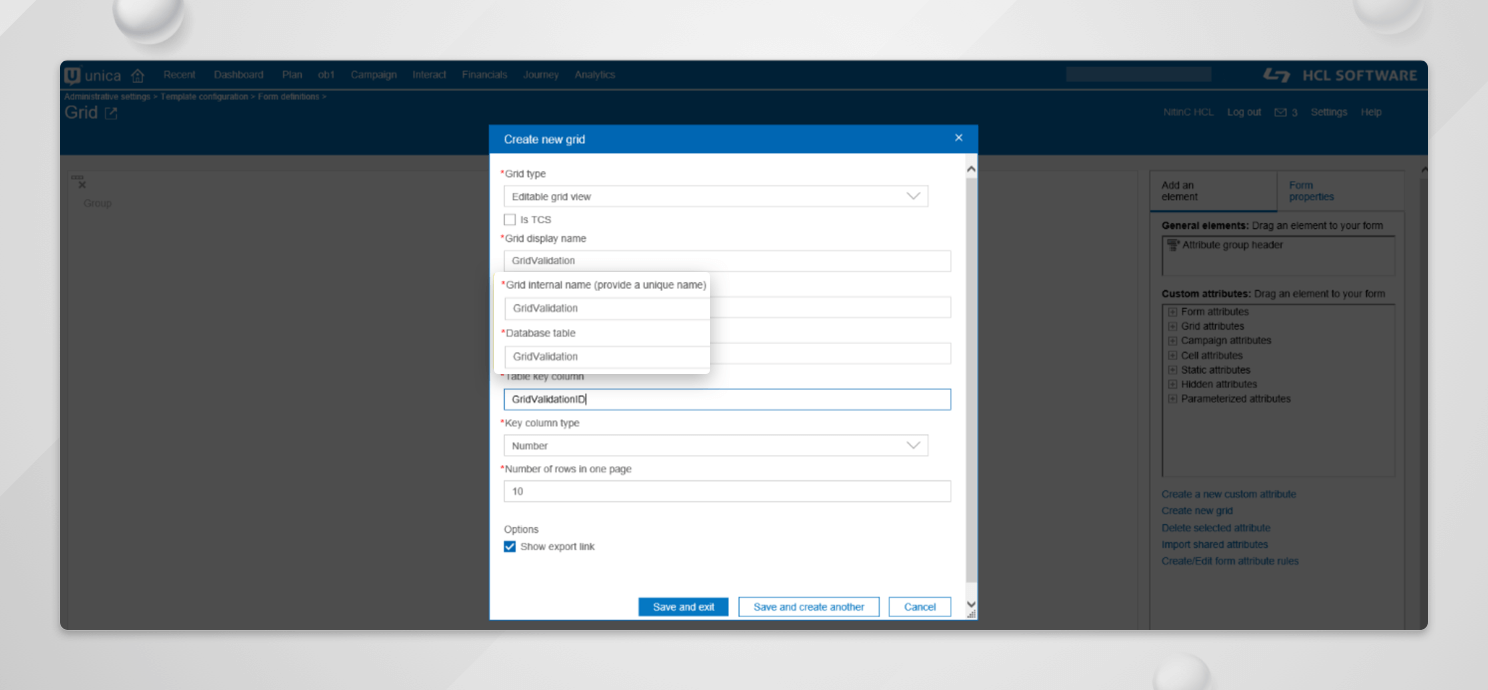The width and height of the screenshot is (1488, 690).
Task: Expand the Grid attributes tree item
Action: point(1171,325)
